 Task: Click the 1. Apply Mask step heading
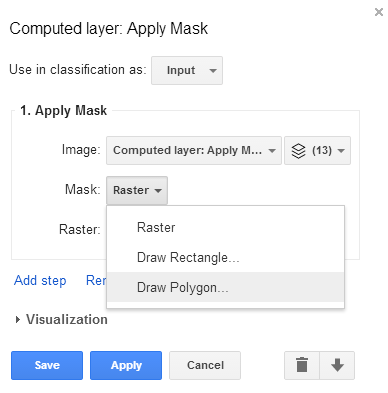tap(63, 111)
